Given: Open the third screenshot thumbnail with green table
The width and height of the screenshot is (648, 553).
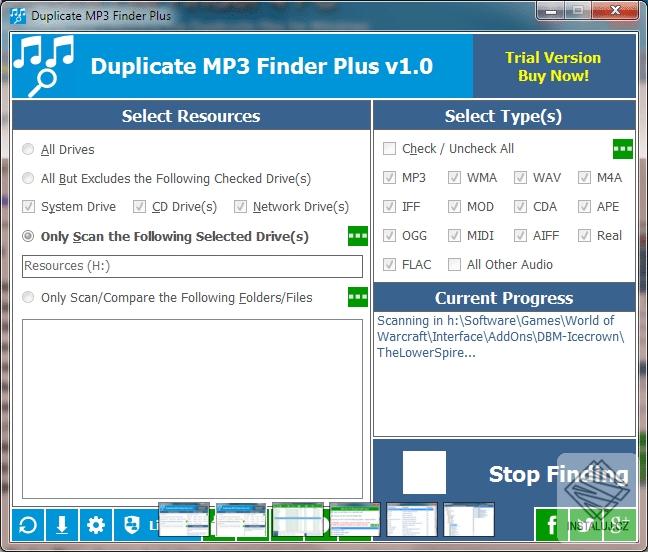Looking at the screenshot, I should pyautogui.click(x=298, y=520).
